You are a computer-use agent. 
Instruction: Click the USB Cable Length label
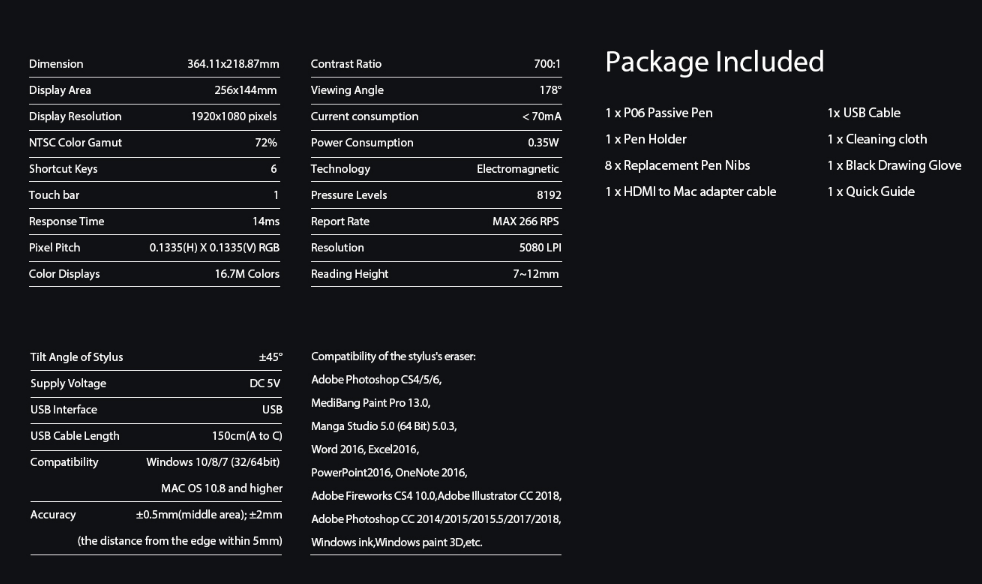tap(75, 435)
